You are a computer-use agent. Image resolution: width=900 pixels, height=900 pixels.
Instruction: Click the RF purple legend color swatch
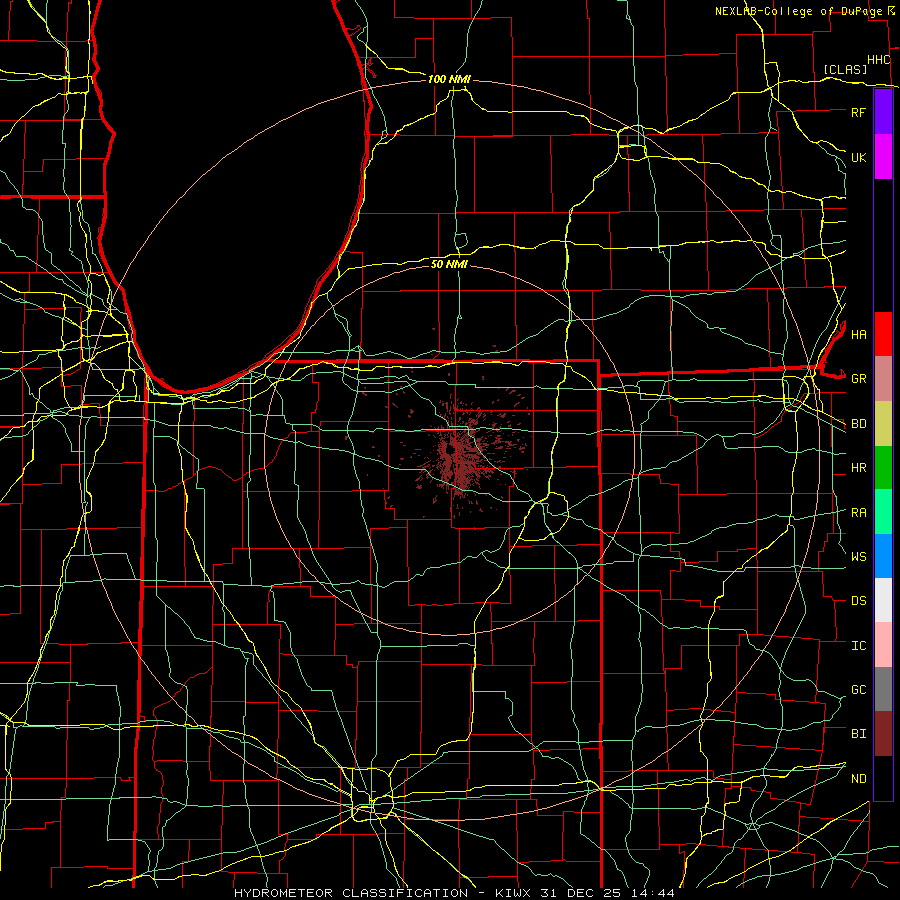883,112
